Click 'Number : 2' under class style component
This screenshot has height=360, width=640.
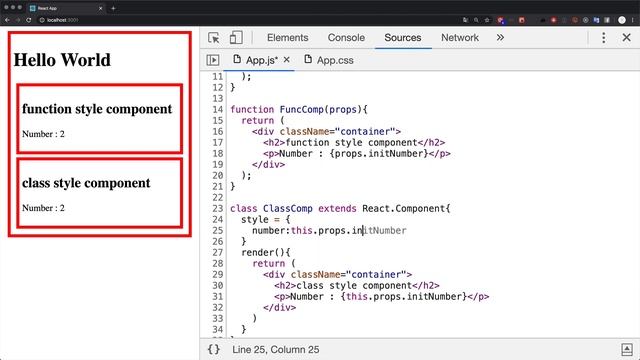[43, 208]
